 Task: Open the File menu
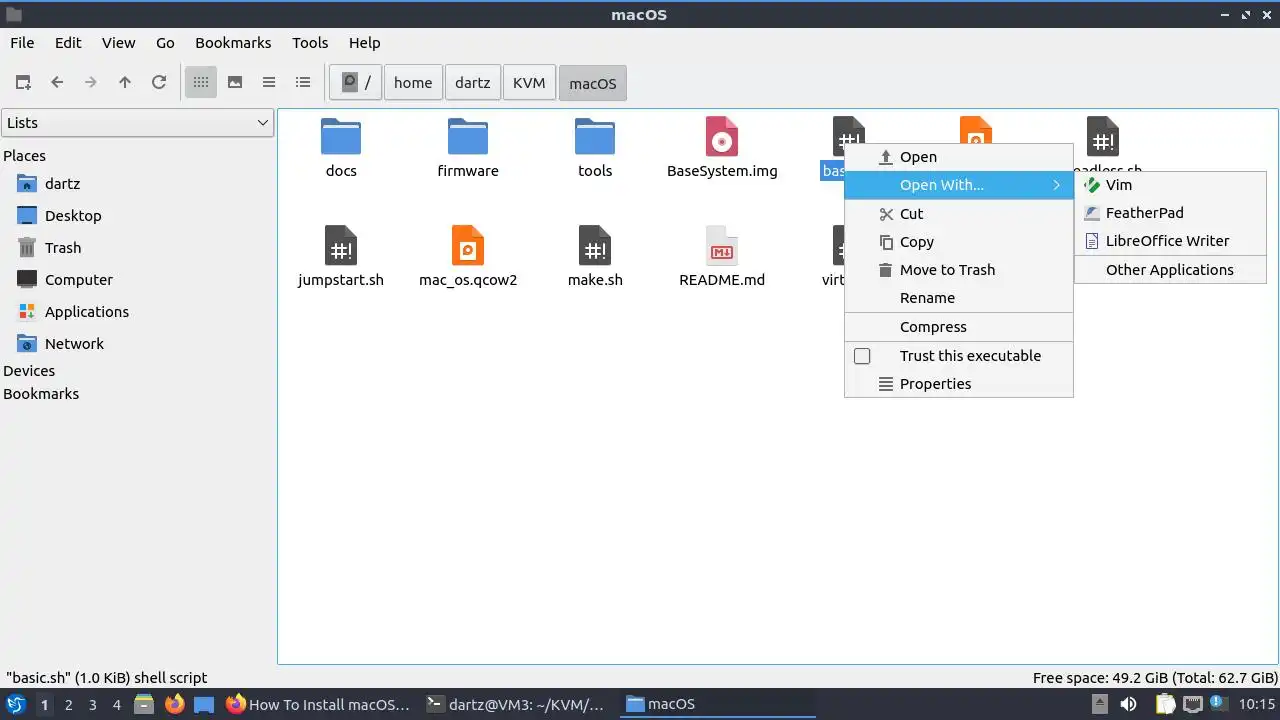22,43
